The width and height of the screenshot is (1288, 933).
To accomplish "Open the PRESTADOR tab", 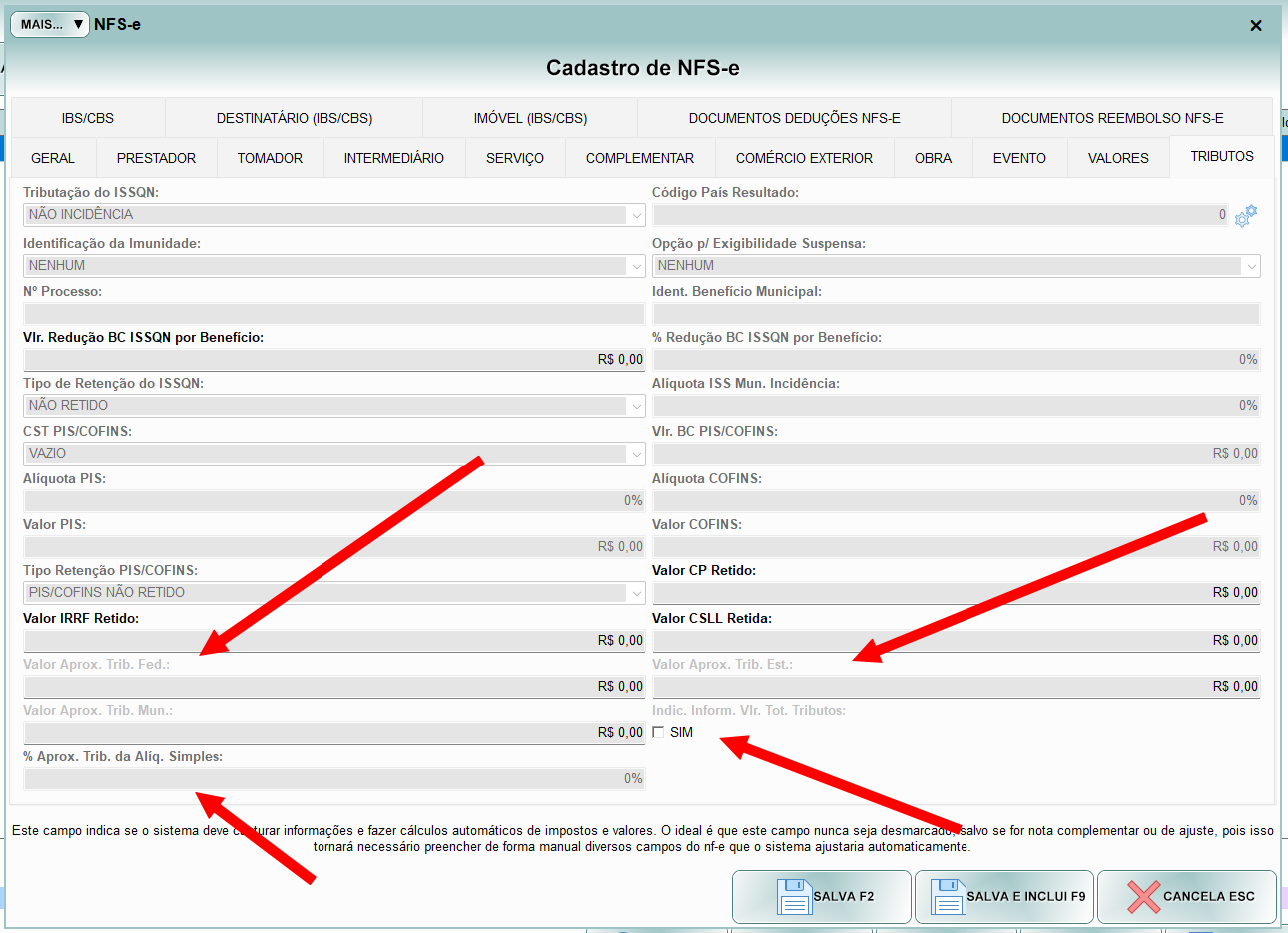I will coord(156,158).
